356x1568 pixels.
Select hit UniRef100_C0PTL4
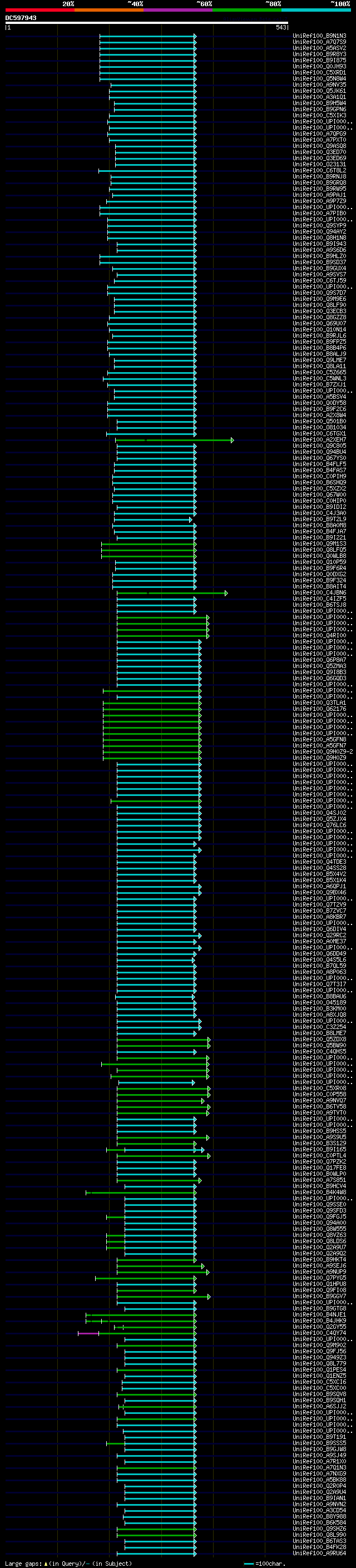pyautogui.click(x=319, y=1155)
